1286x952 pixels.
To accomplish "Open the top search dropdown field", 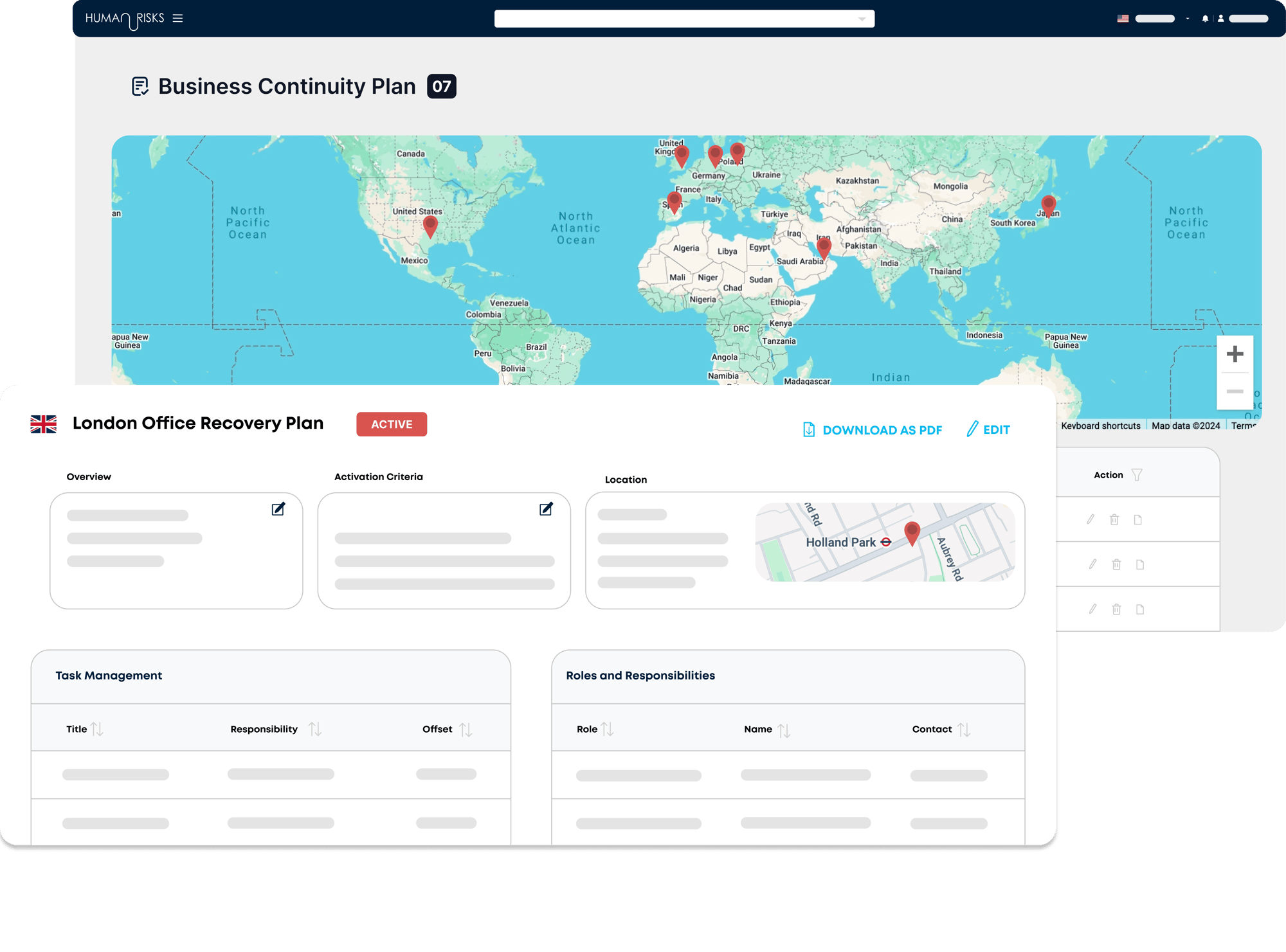I will (x=684, y=19).
